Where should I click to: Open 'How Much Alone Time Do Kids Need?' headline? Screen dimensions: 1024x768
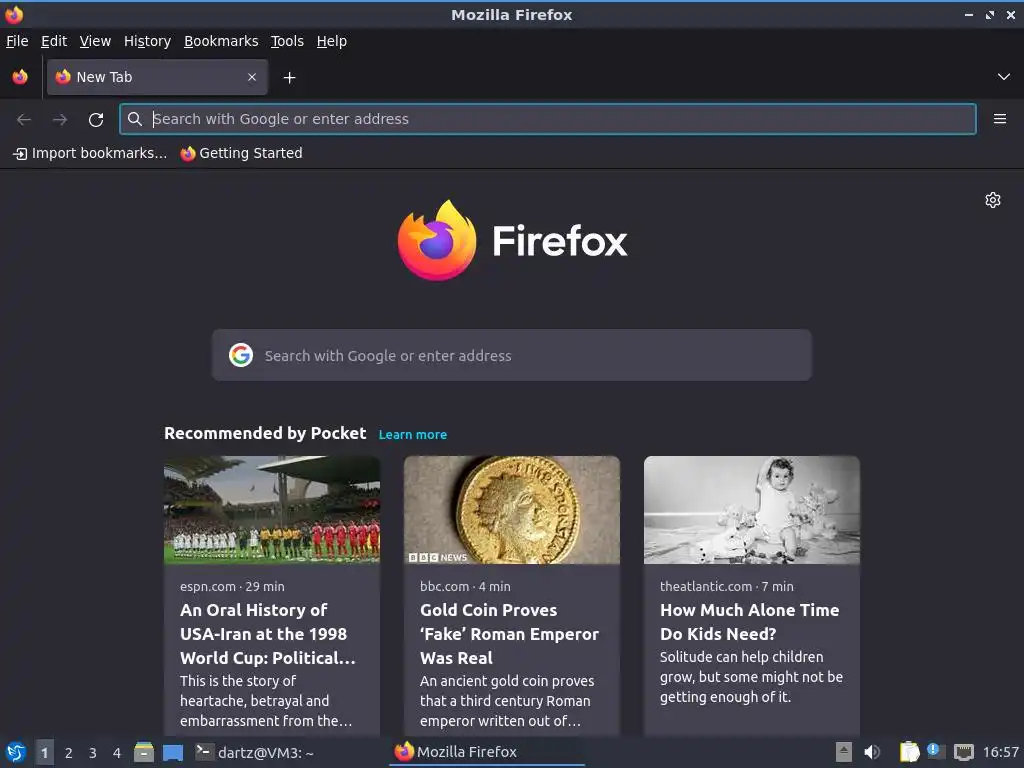[x=750, y=622]
